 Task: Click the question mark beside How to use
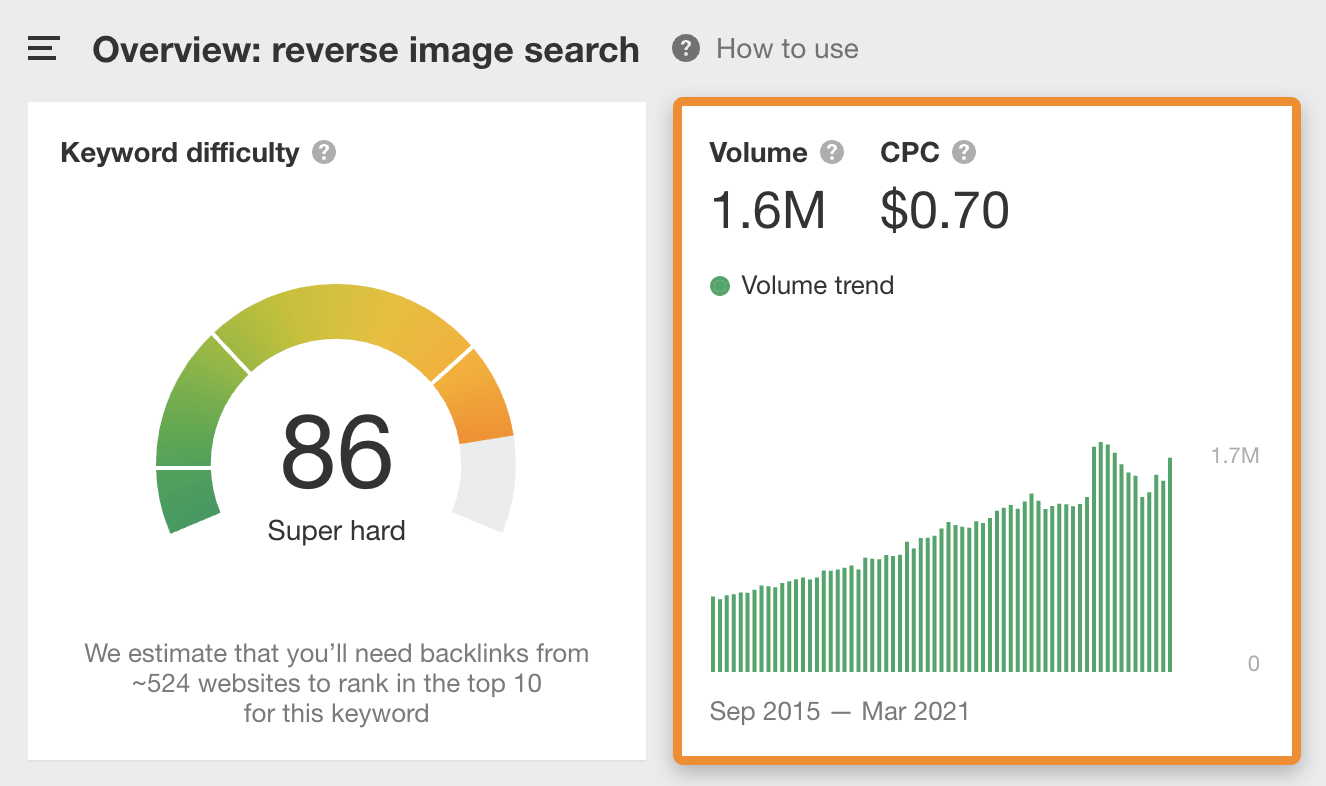pos(686,49)
